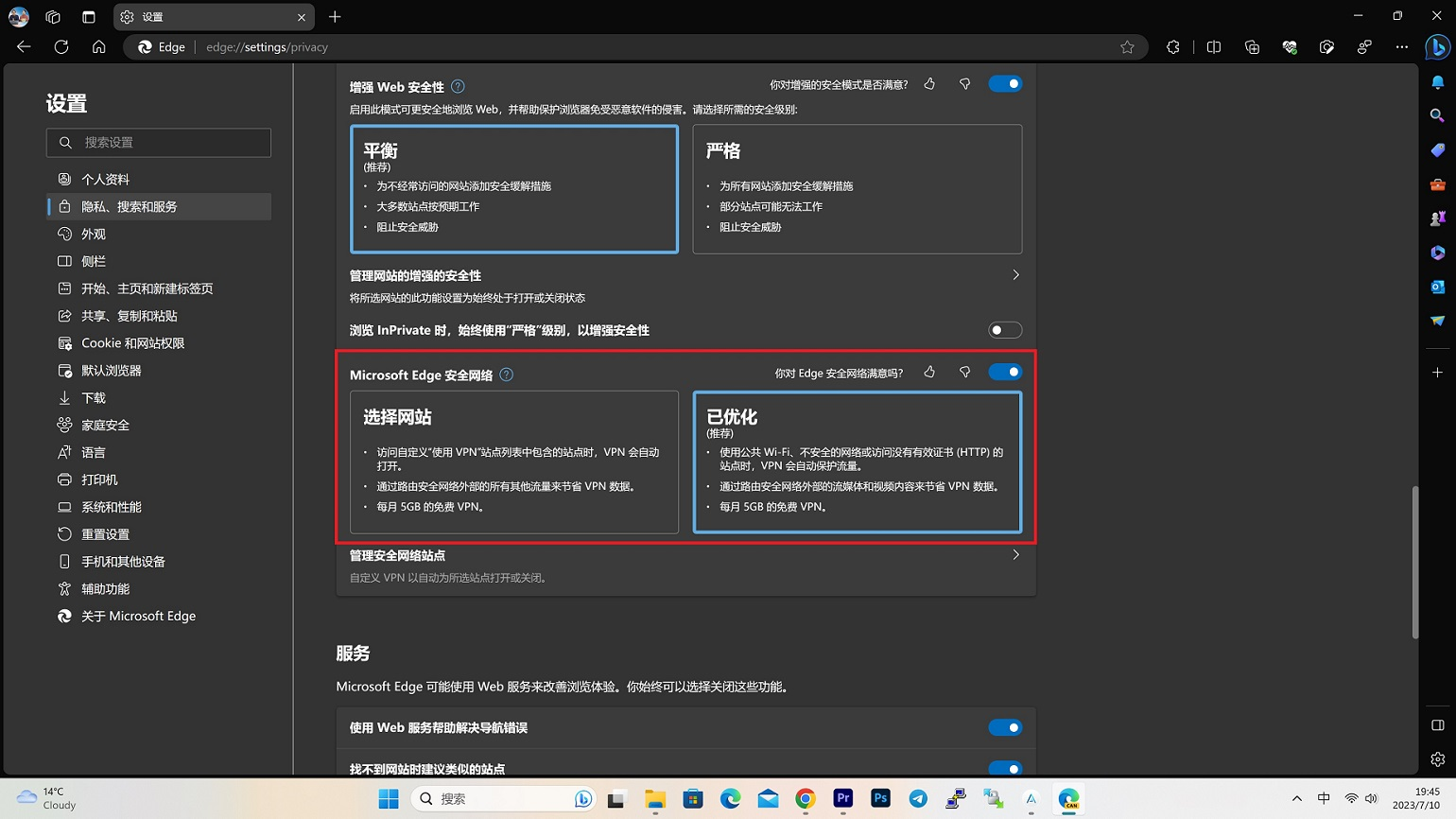The width and height of the screenshot is (1456, 819).
Task: Click thumbs down for Edge secure network
Action: (964, 373)
